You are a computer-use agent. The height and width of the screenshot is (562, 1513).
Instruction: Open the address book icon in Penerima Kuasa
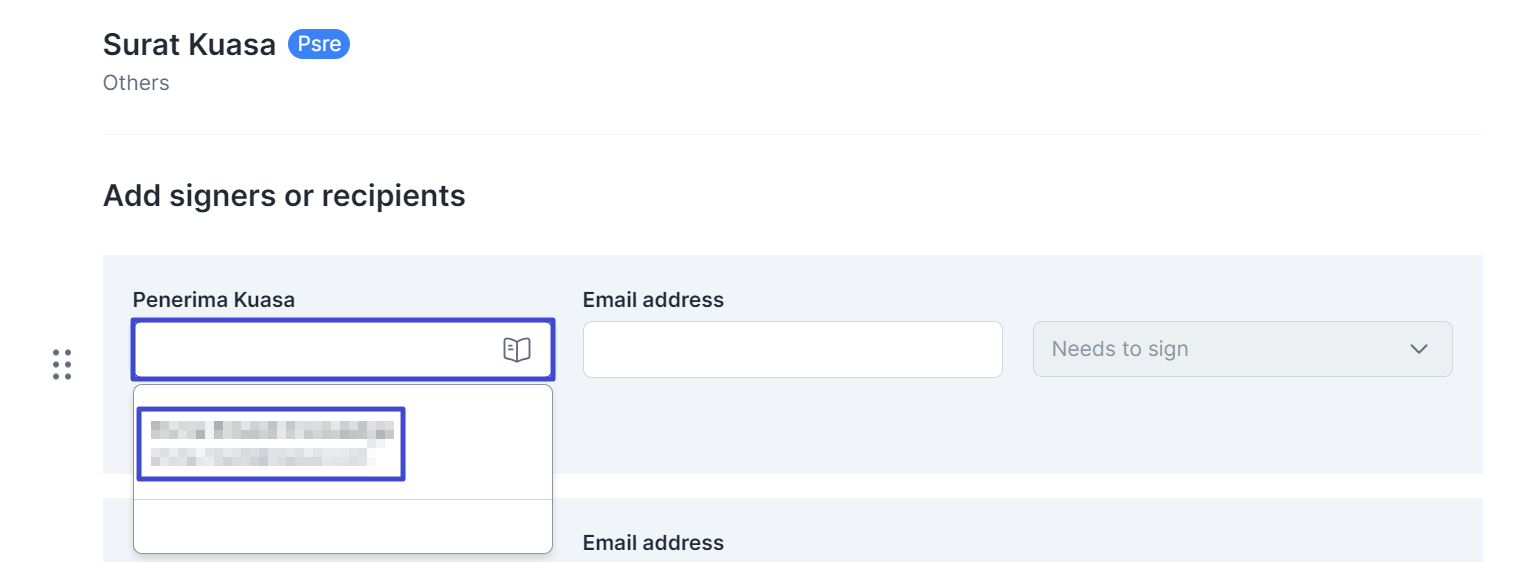[x=516, y=349]
